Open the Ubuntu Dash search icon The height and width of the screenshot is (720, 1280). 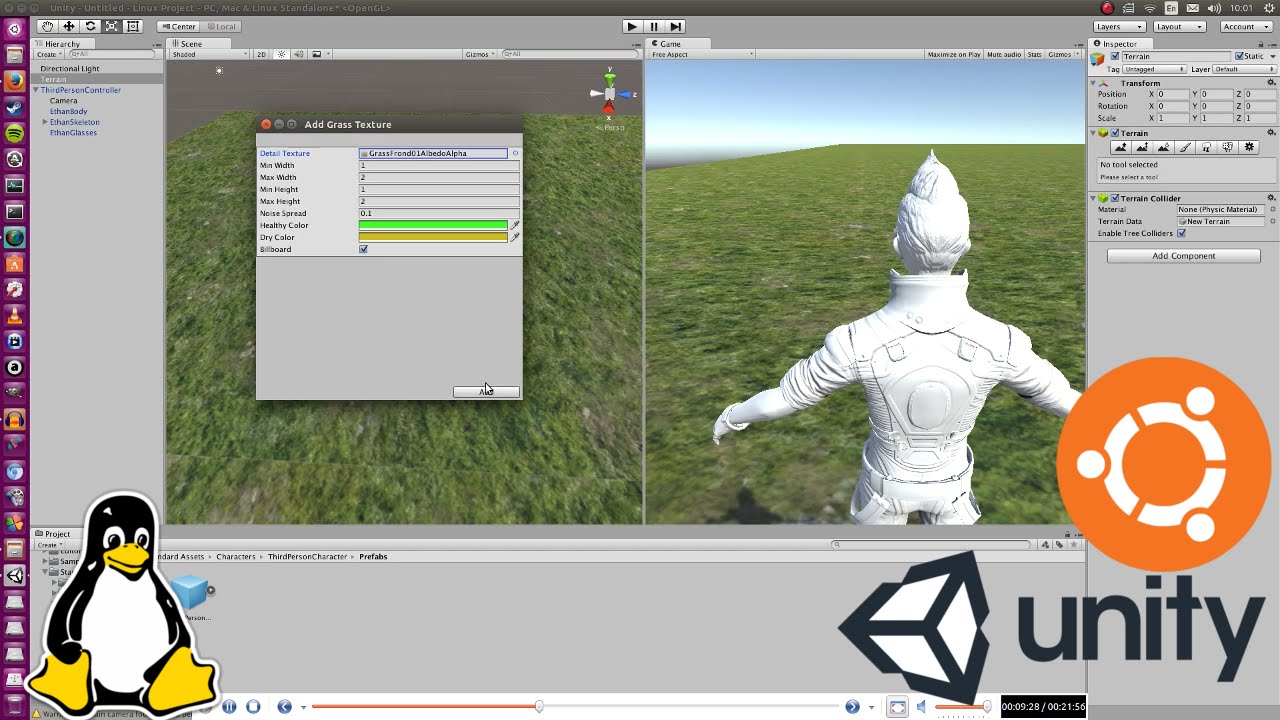coord(14,29)
